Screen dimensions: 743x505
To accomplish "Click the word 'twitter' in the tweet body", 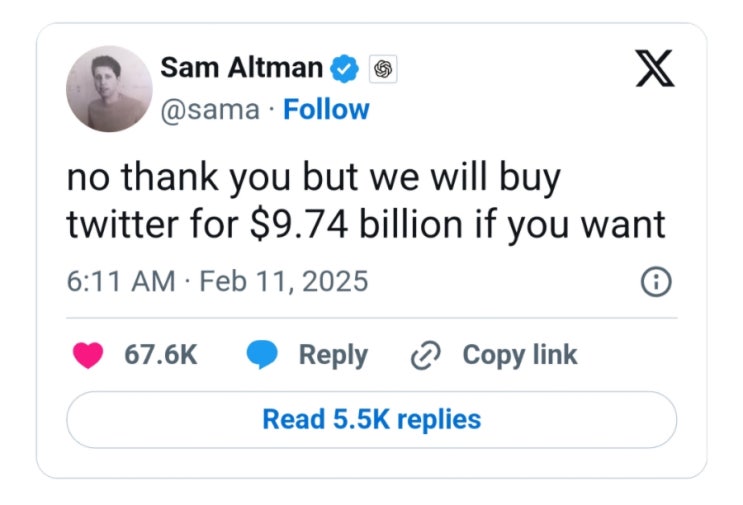I will [123, 224].
